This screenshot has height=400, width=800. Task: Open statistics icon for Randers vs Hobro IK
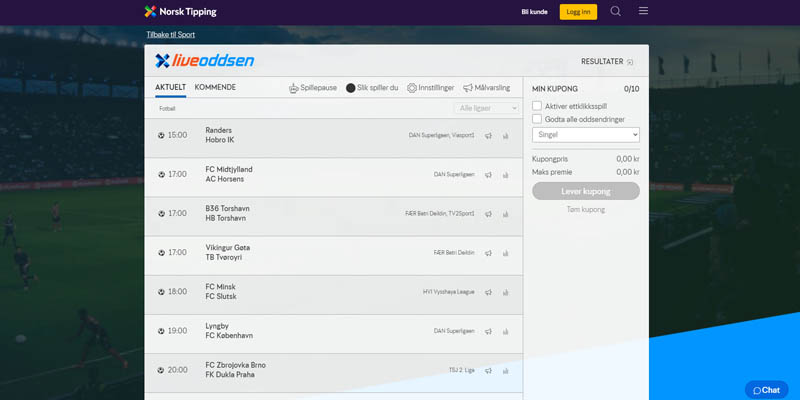506,136
